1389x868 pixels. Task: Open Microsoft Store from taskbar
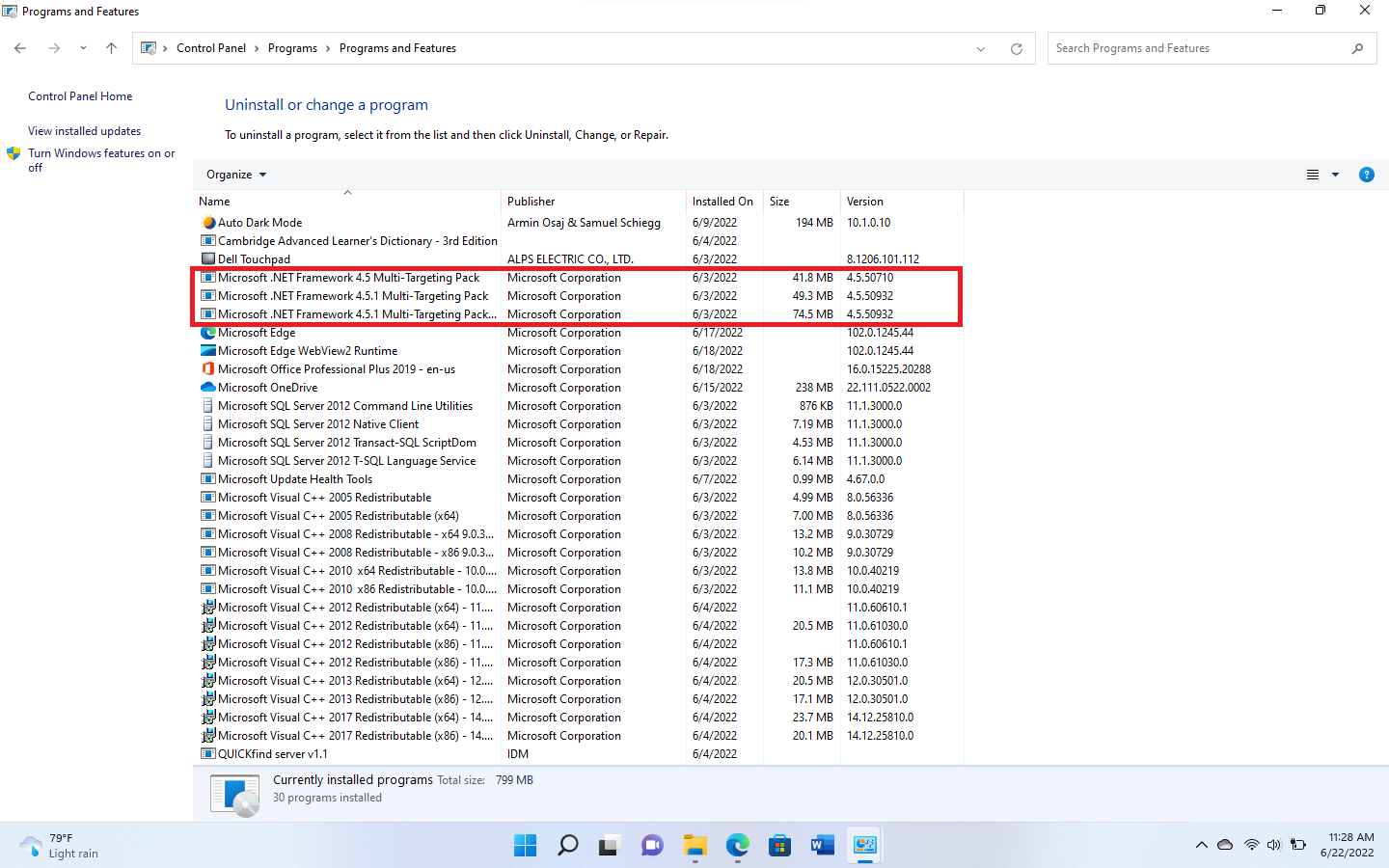pos(780,846)
